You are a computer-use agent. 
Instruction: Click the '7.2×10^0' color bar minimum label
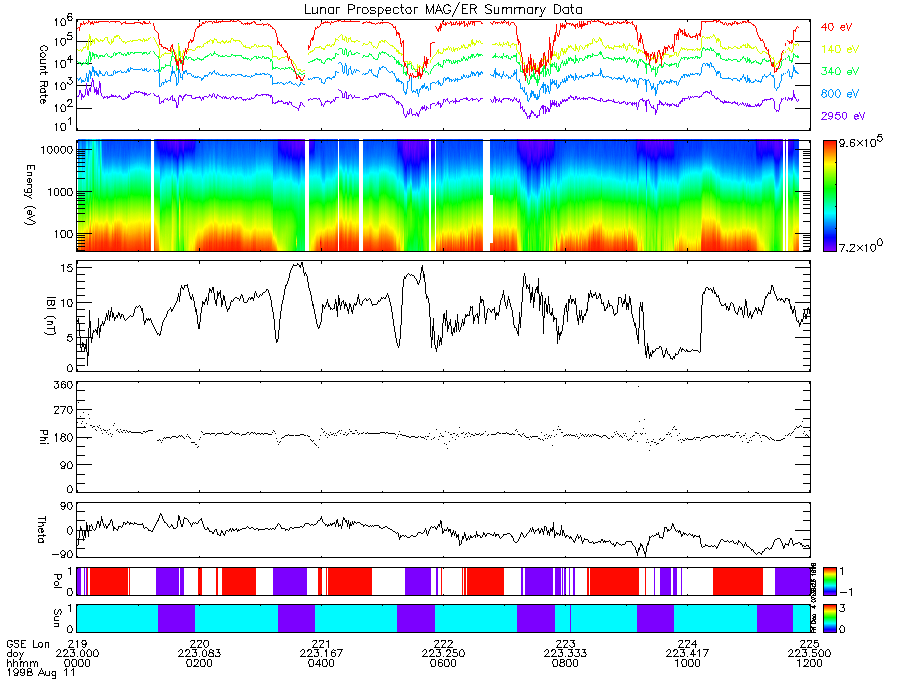coord(861,247)
